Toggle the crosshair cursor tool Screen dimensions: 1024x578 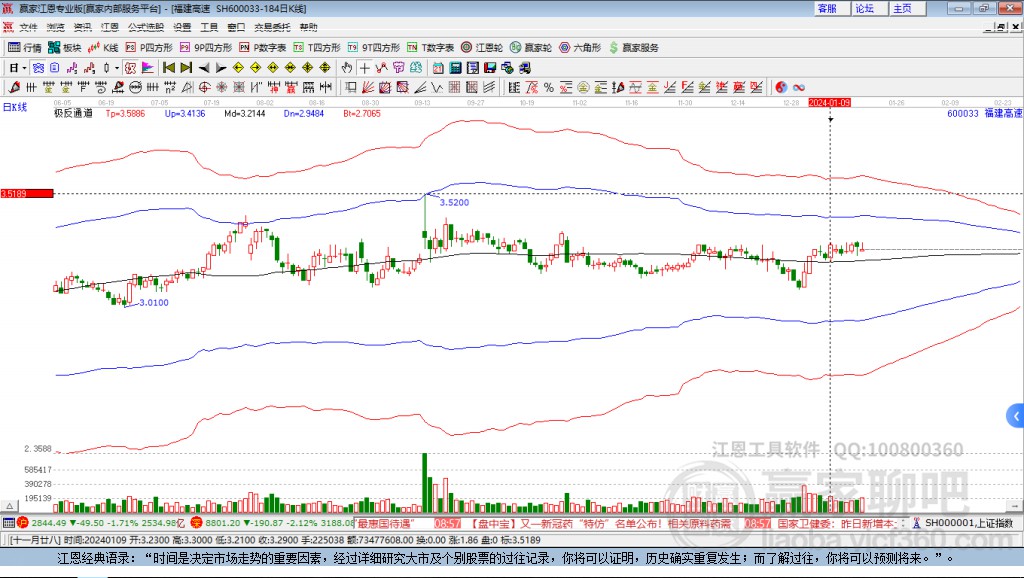364,68
